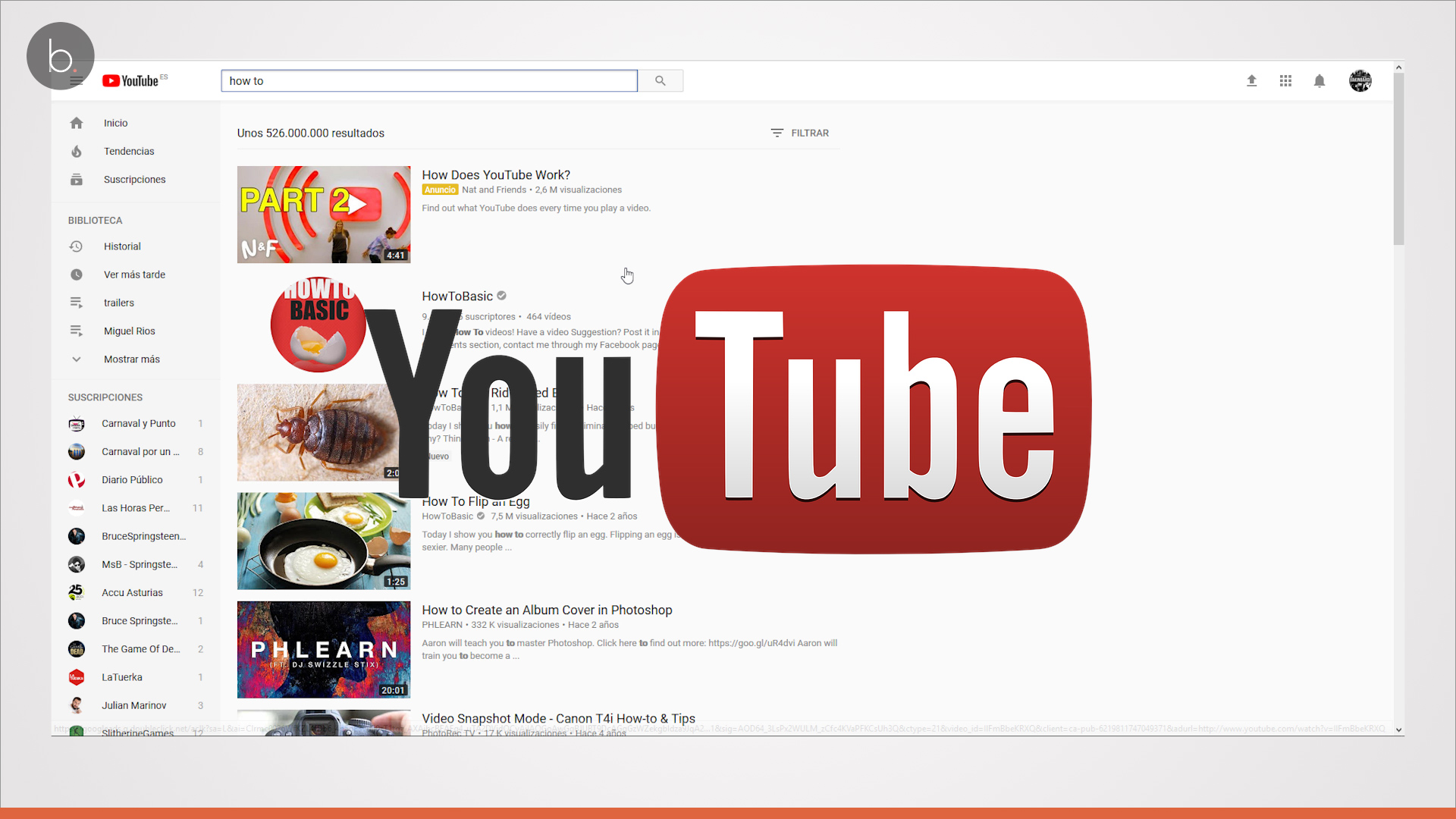Click the BIBLIOTECA section heading
The width and height of the screenshot is (1456, 819).
click(95, 221)
